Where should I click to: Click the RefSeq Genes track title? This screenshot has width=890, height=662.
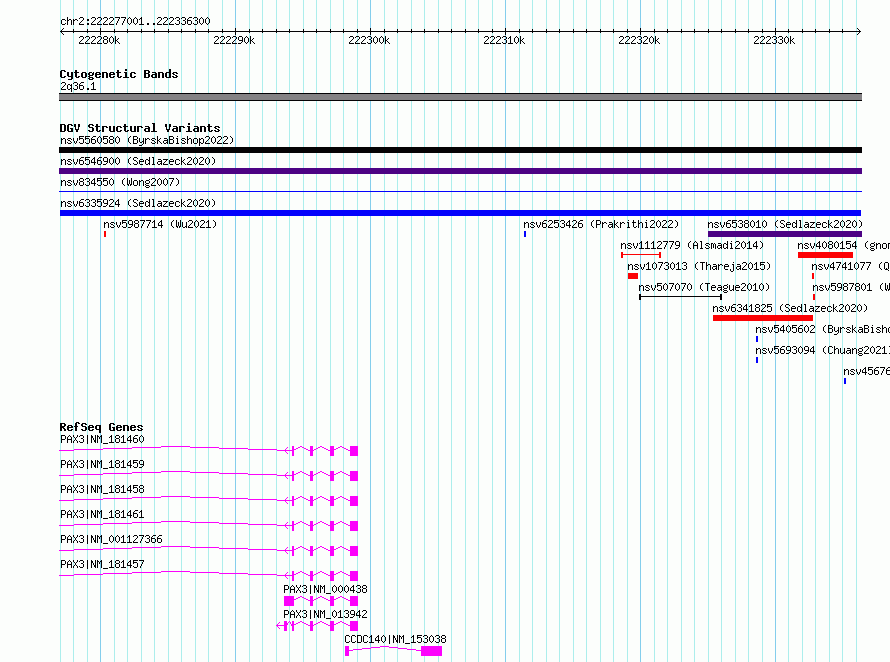coord(102,427)
